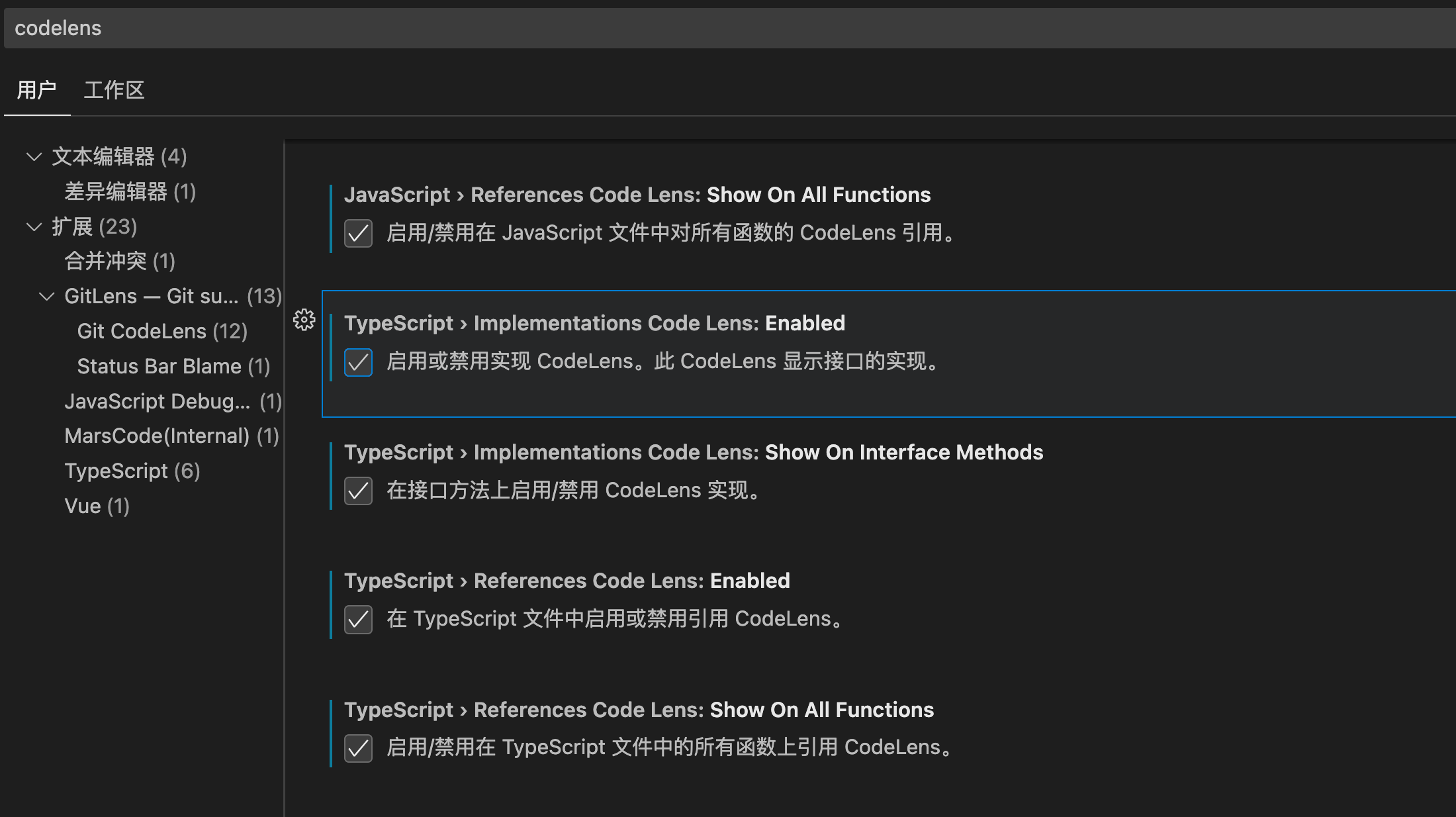The height and width of the screenshot is (817, 1456).
Task: Open TypeScript settings category
Action: (132, 471)
